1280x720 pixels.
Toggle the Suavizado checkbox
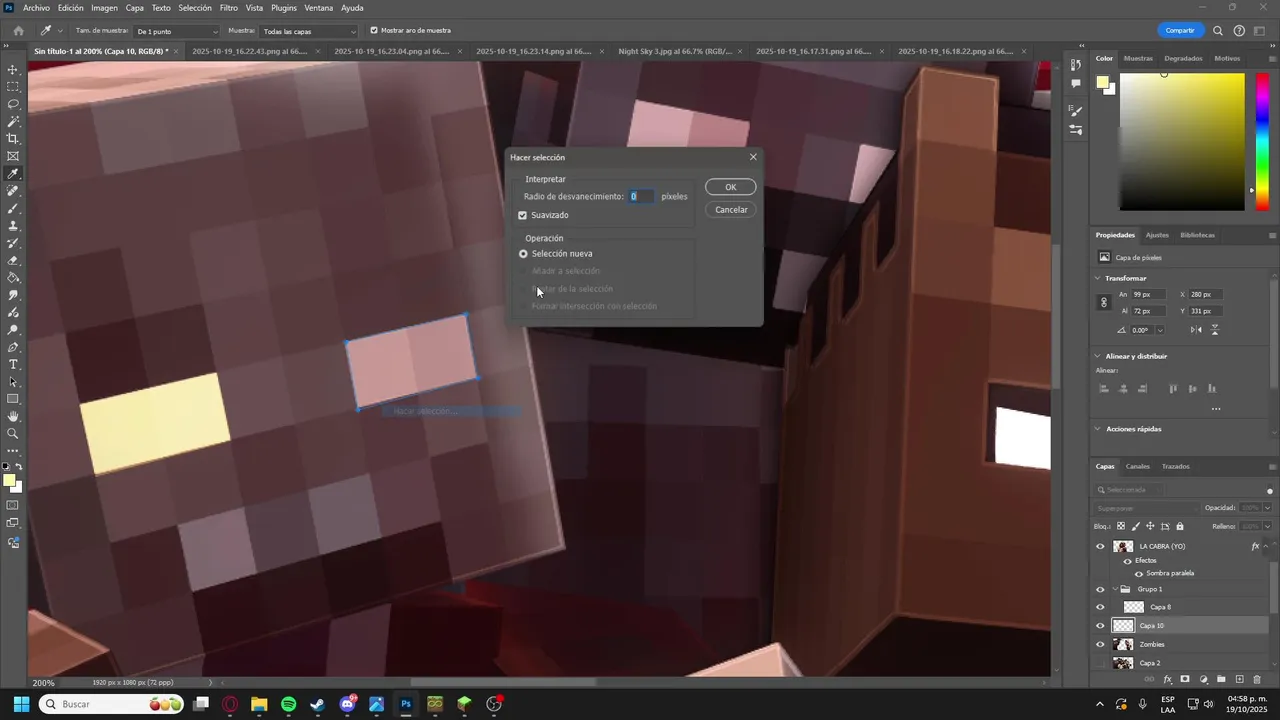(x=522, y=215)
